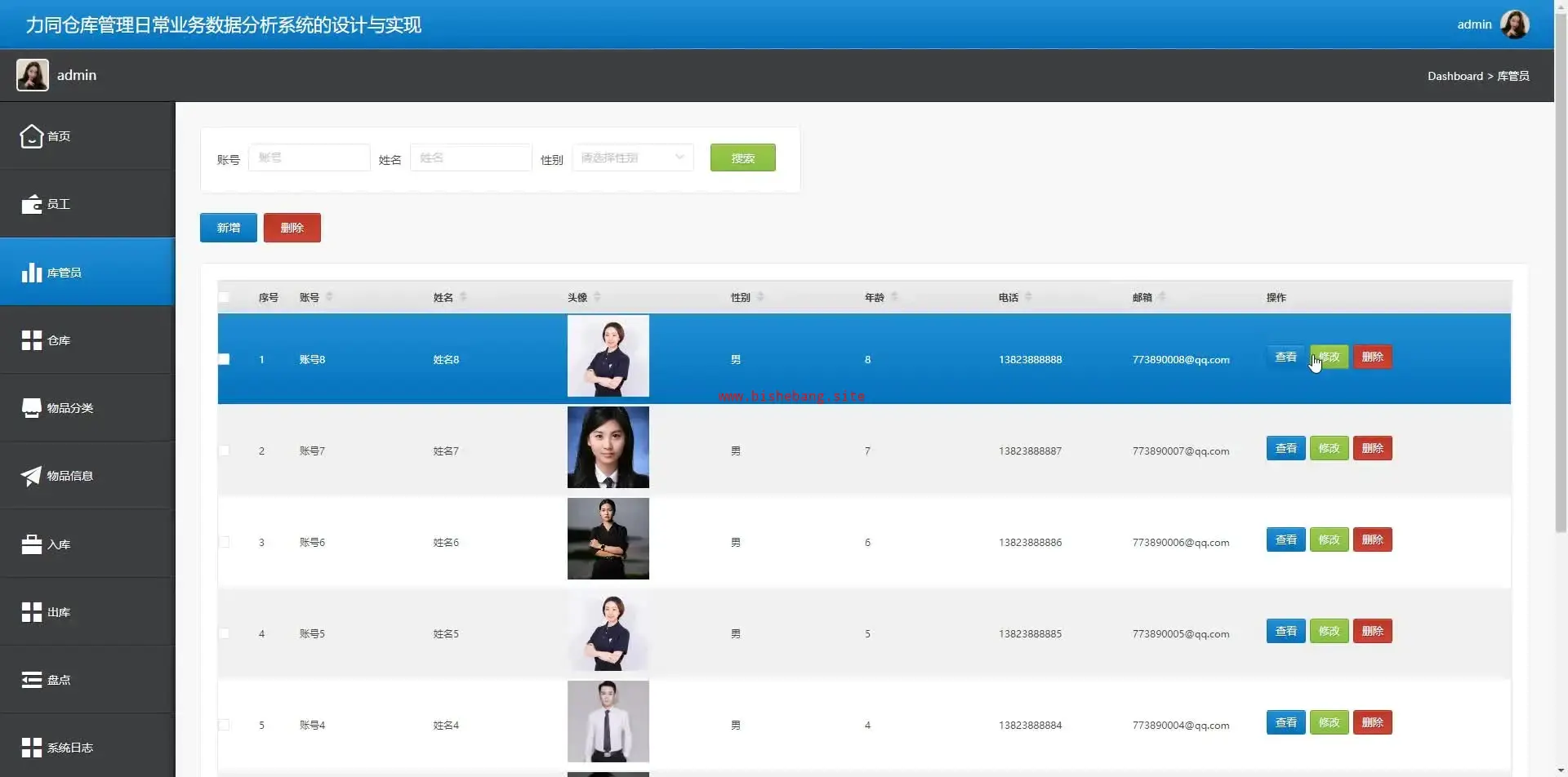Click the avatar photo for 姓名8

coord(608,356)
